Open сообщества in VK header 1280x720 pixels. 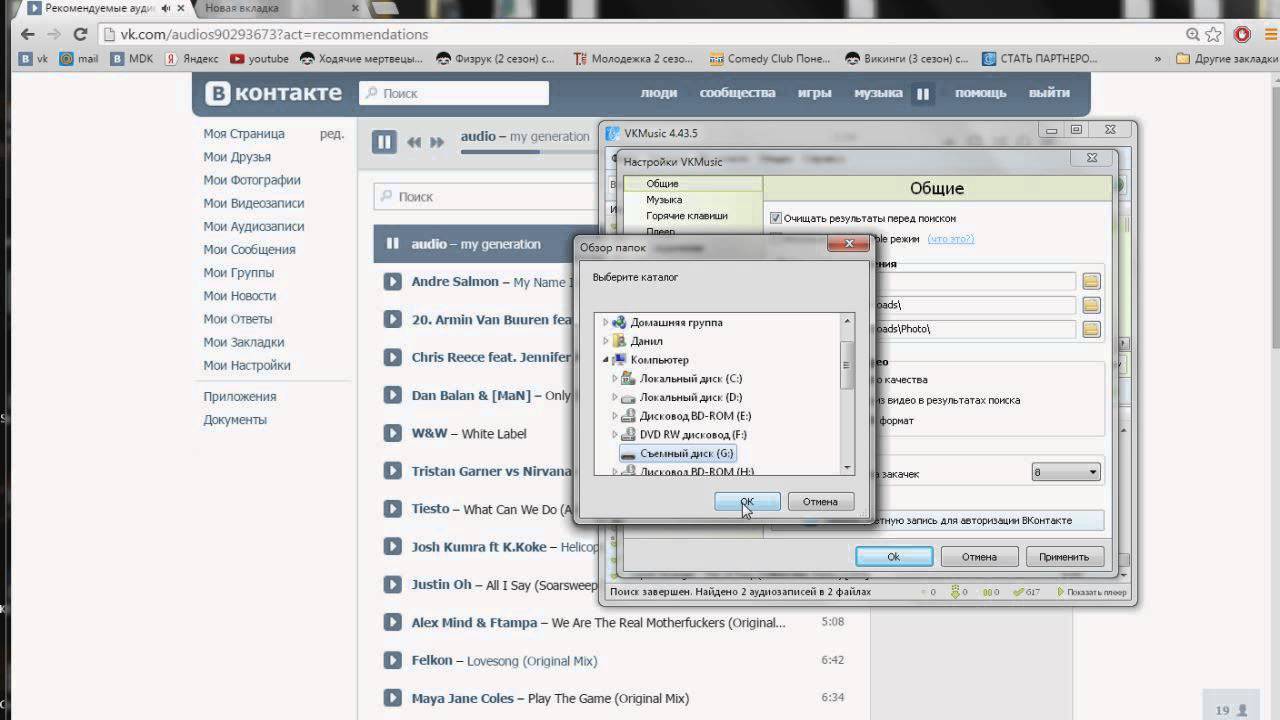pos(737,93)
